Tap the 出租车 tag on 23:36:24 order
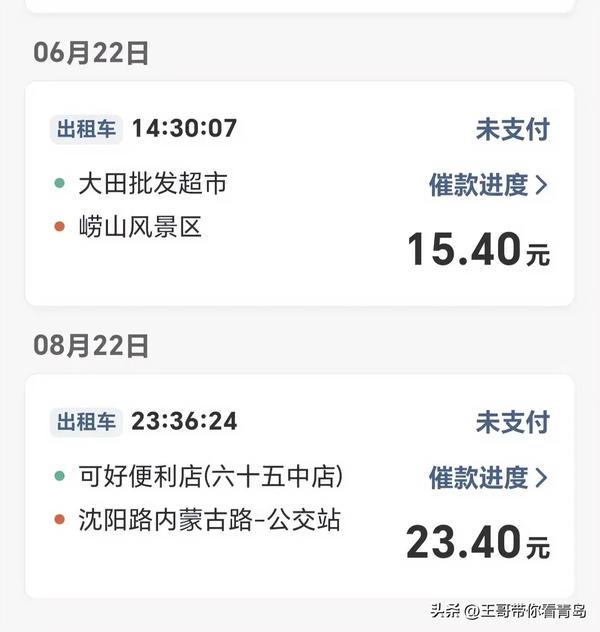Viewport: 600px width, 632px height. point(86,422)
